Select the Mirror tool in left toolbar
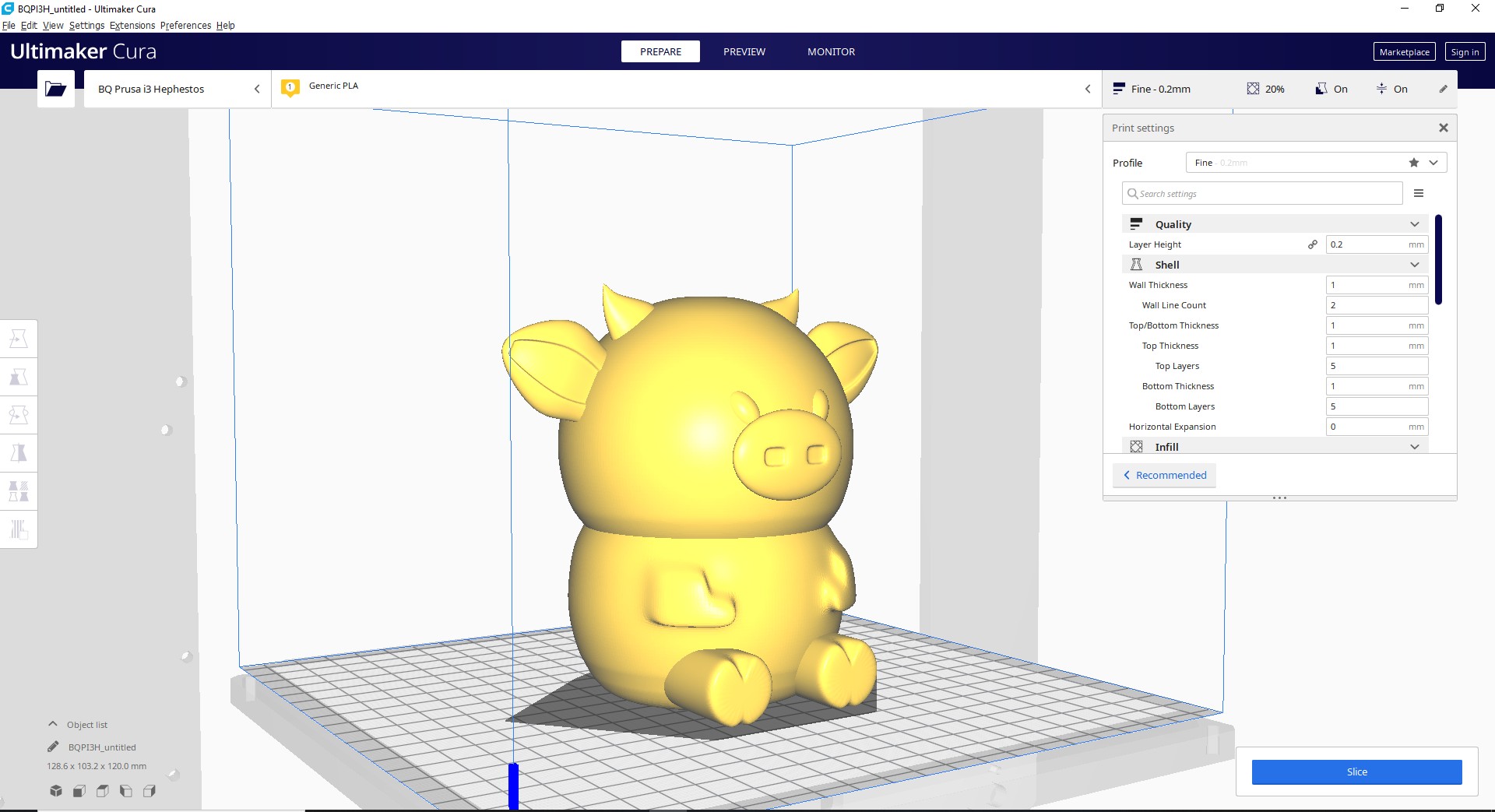This screenshot has width=1495, height=812. [x=19, y=453]
